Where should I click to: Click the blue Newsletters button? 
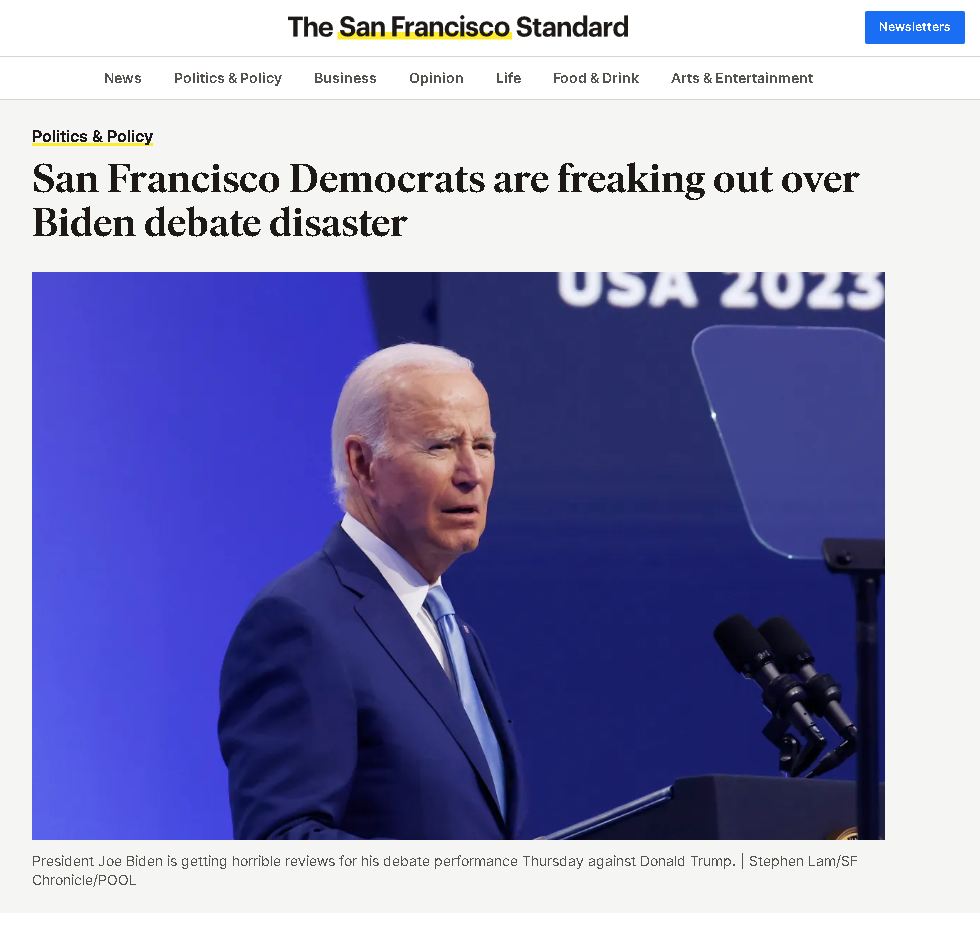pos(914,27)
